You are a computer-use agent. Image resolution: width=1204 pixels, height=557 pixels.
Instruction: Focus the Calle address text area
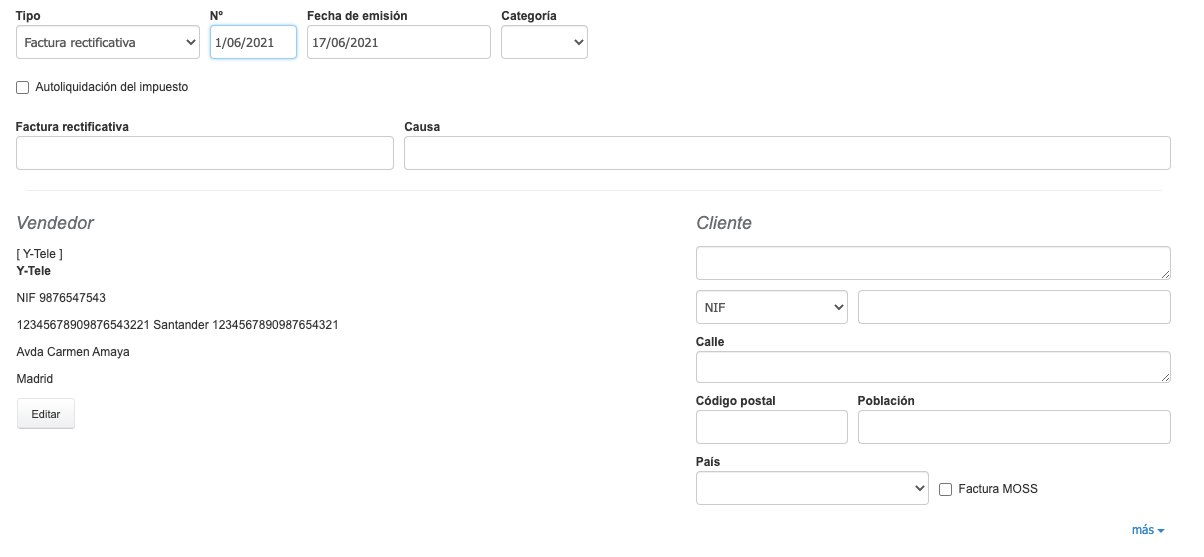click(932, 367)
